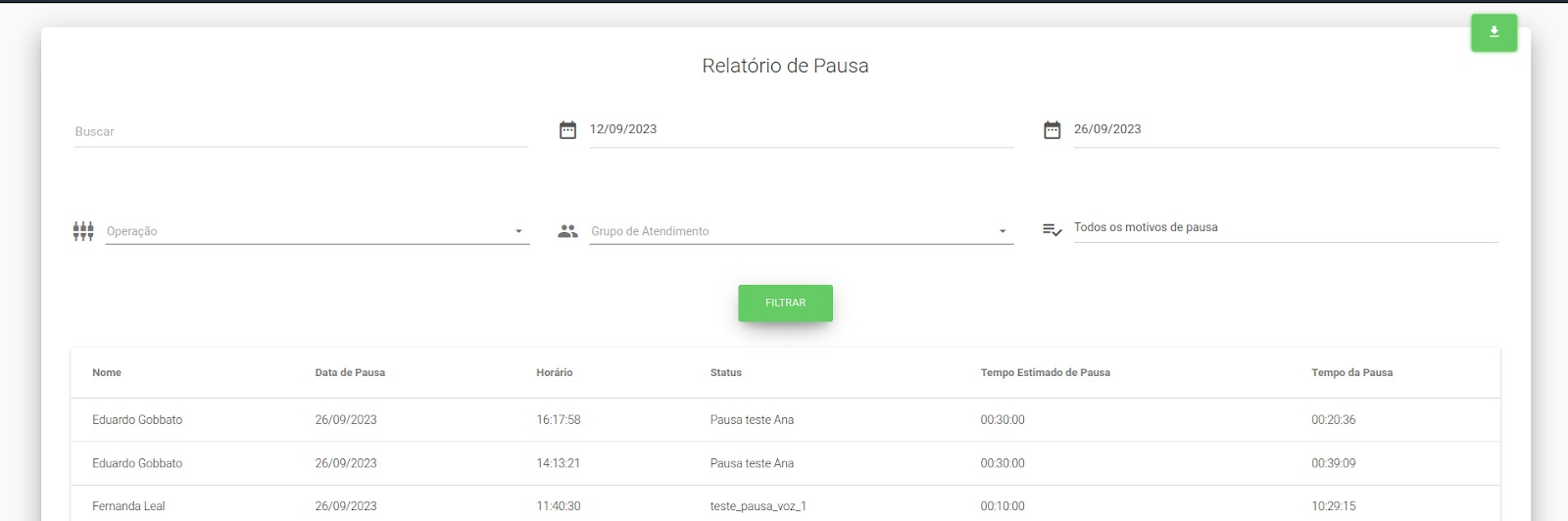This screenshot has height=521, width=1568.
Task: Click 26/09/2023 date in the 14:13:21 row
Action: click(x=346, y=463)
